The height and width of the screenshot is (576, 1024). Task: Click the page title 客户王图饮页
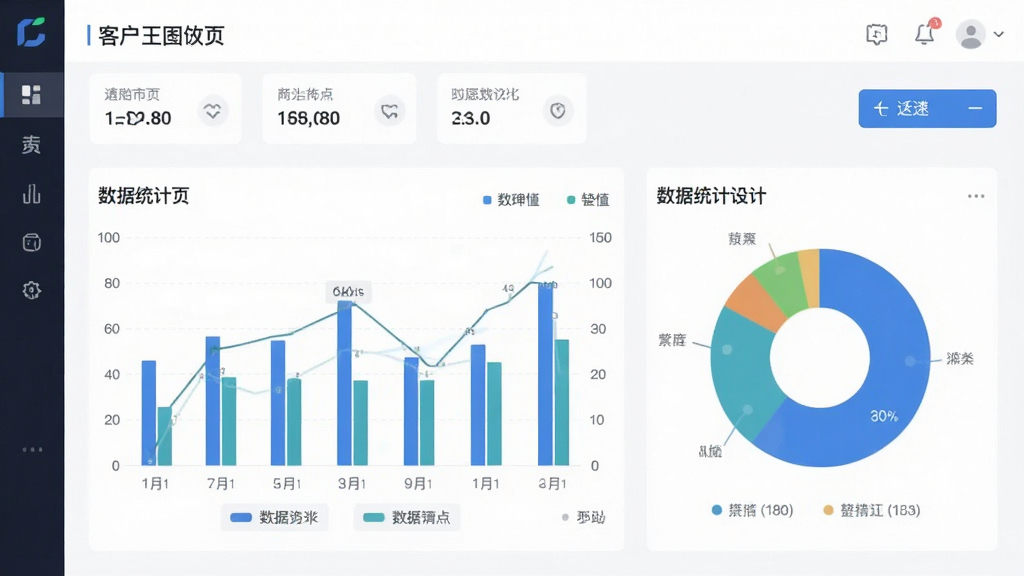click(x=161, y=35)
